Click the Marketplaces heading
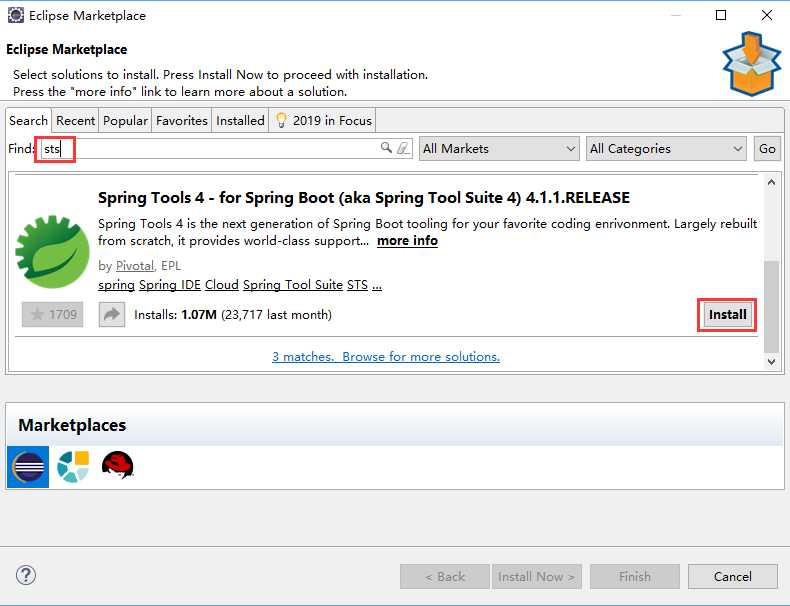790x606 pixels. tap(72, 425)
